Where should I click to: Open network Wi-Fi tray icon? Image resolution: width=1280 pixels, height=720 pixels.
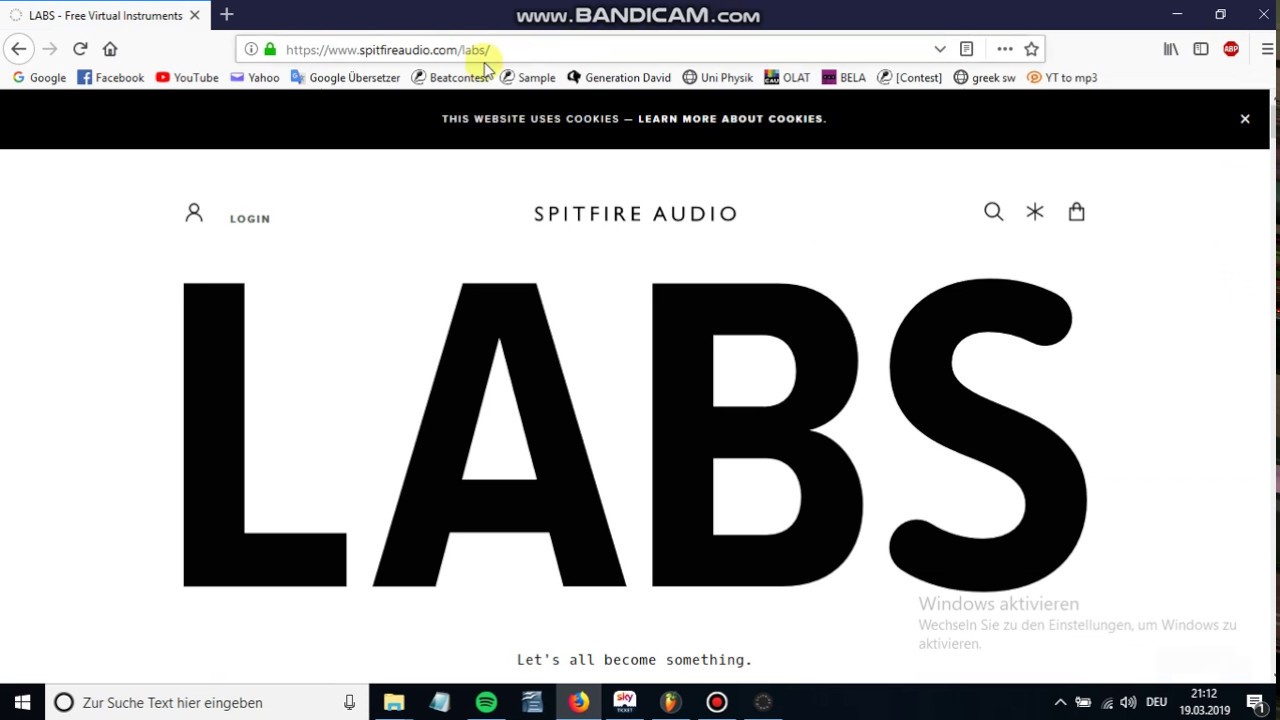click(x=1107, y=702)
